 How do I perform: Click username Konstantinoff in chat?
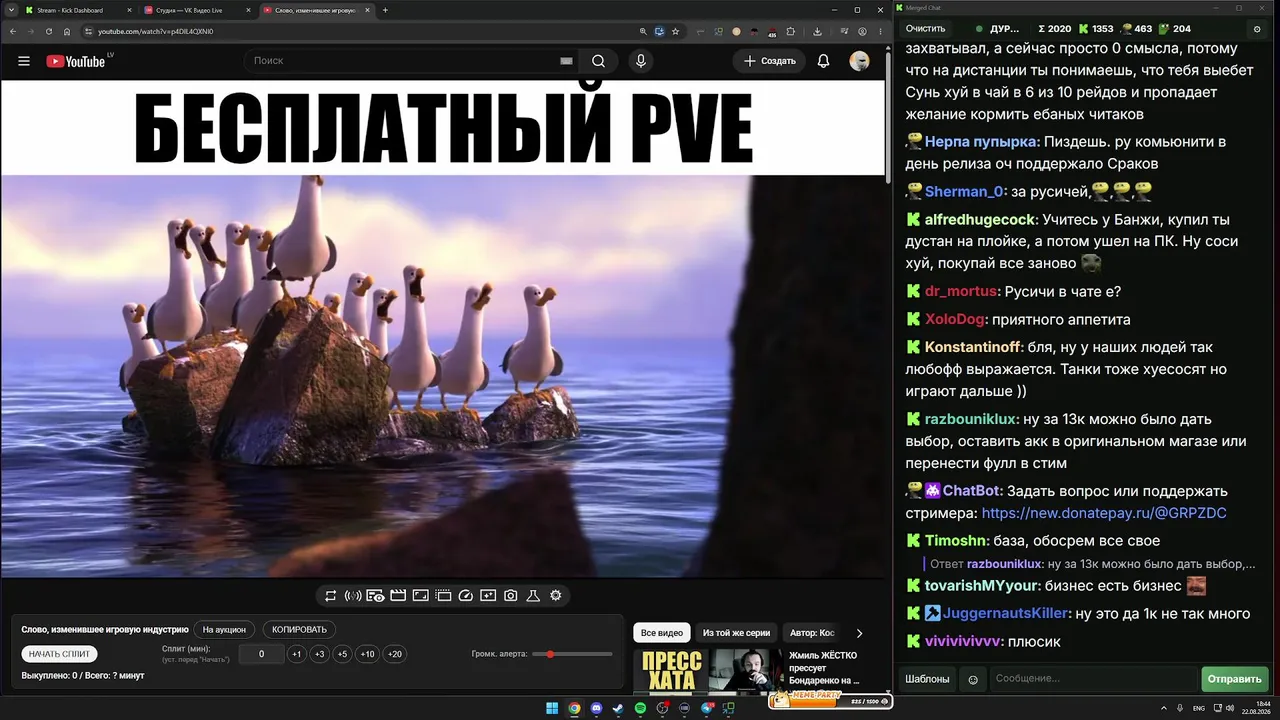(x=973, y=347)
